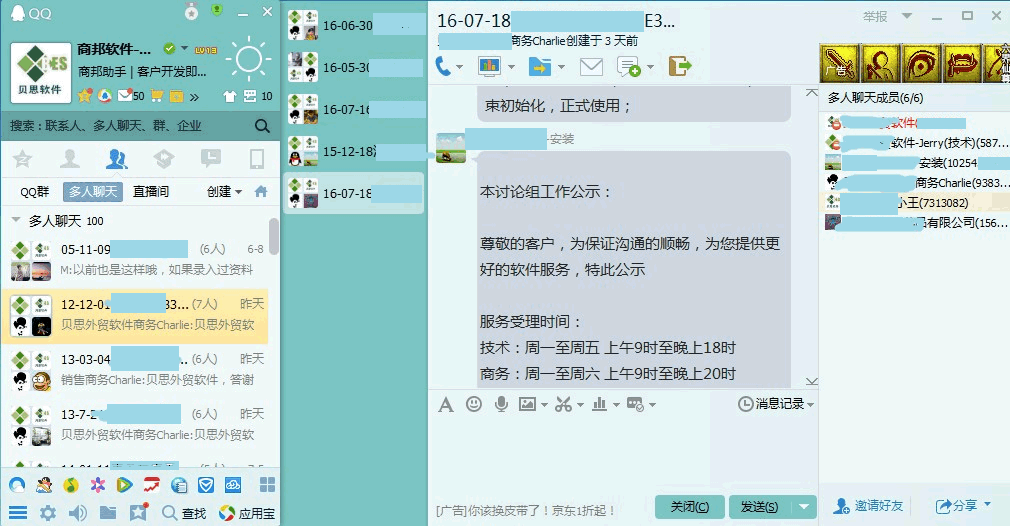Screen dimensions: 1010x526
Task: Open 消息记录 dropdown
Action: 776,404
